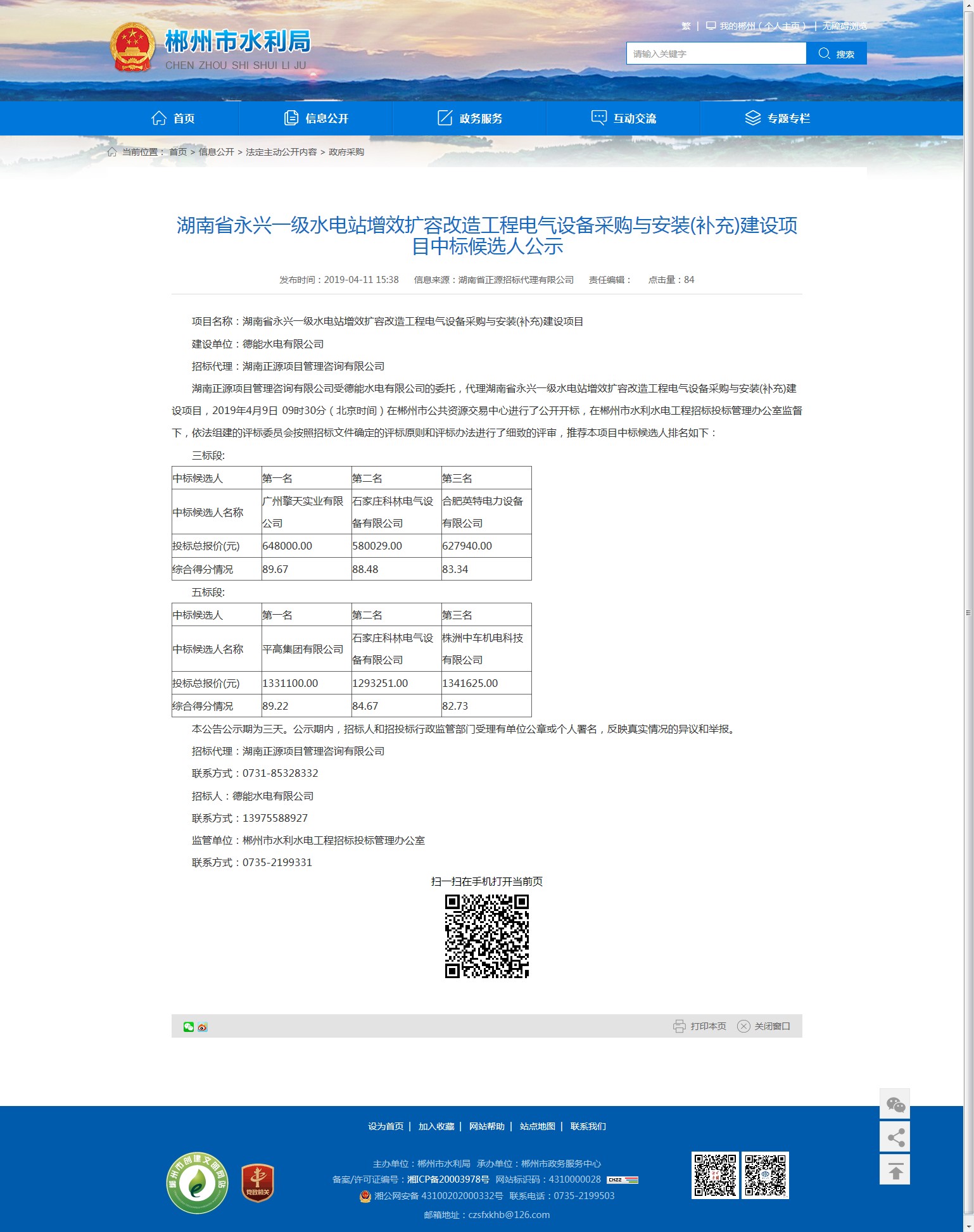The width and height of the screenshot is (974, 1232).
Task: Select the 82.73 score cell
Action: (x=486, y=706)
